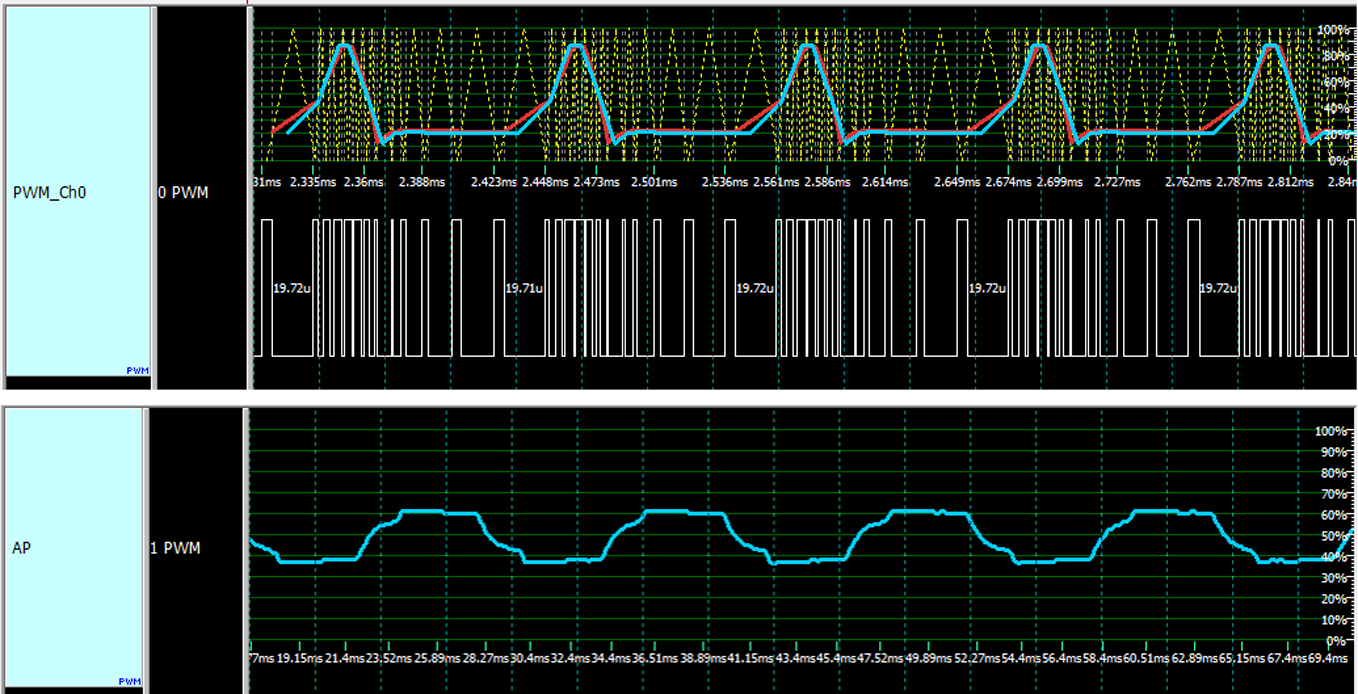This screenshot has width=1358, height=694.
Task: Click the 2.536ms time marker
Action: (x=725, y=182)
